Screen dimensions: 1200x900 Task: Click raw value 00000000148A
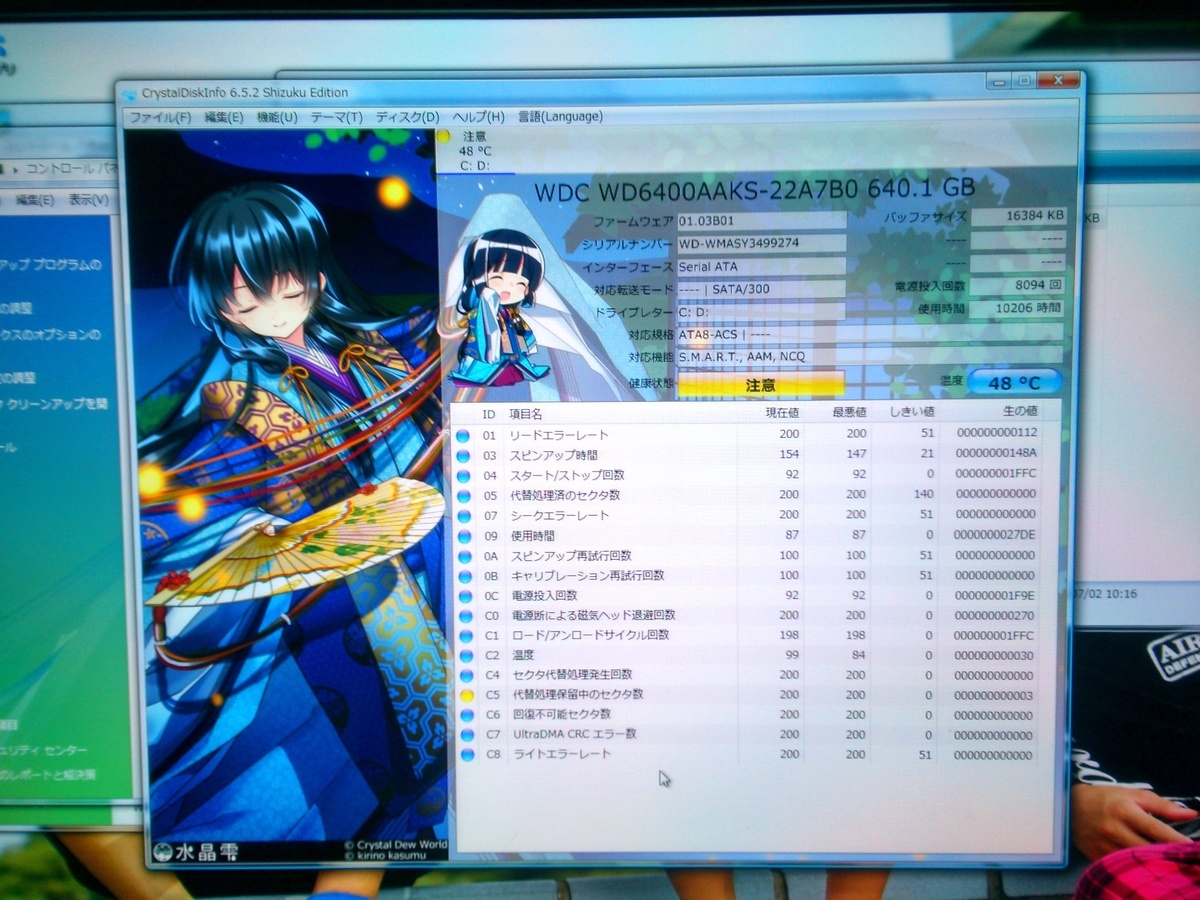995,452
